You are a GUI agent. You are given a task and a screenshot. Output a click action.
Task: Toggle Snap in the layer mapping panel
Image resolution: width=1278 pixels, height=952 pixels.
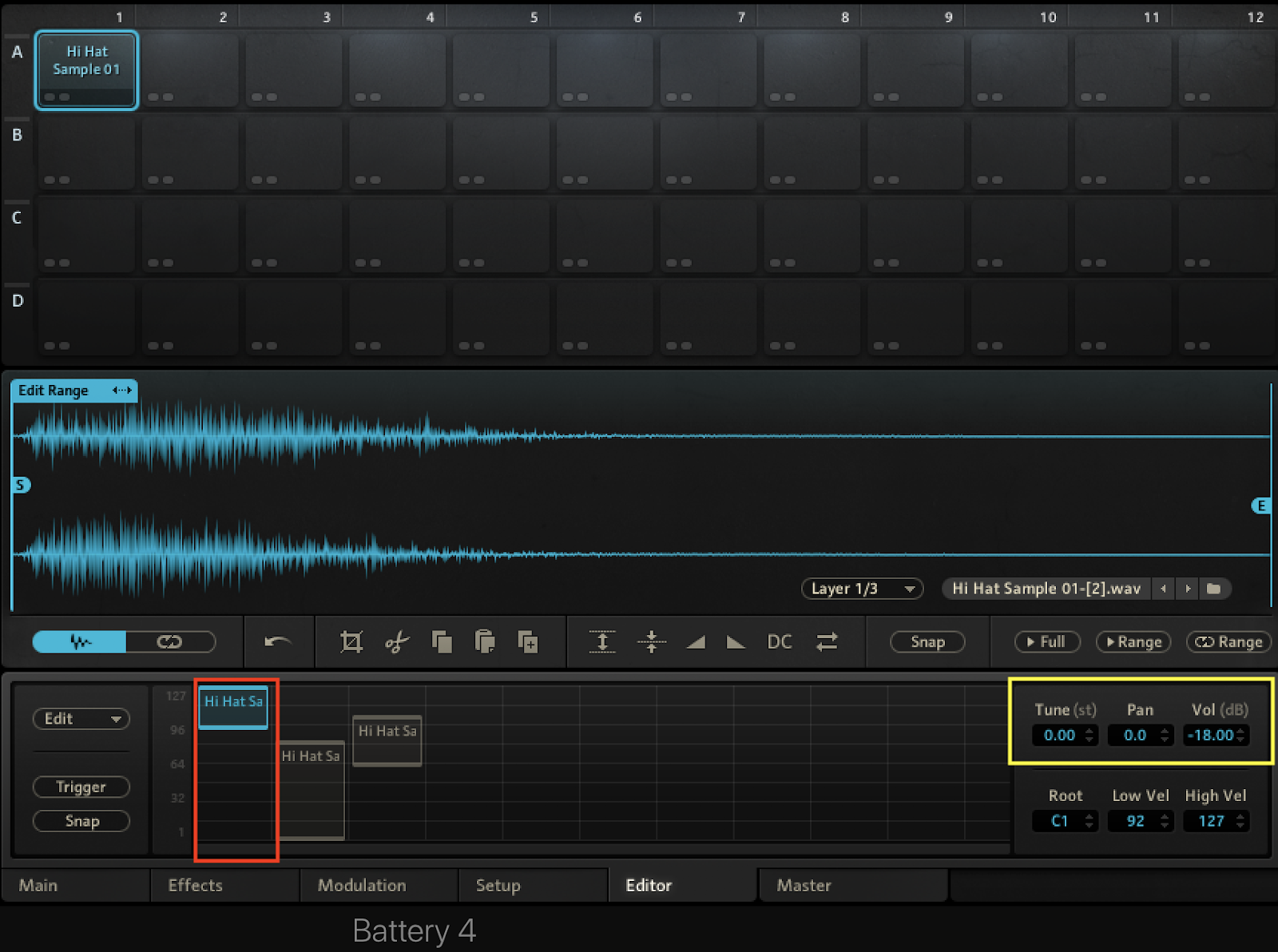tap(81, 821)
